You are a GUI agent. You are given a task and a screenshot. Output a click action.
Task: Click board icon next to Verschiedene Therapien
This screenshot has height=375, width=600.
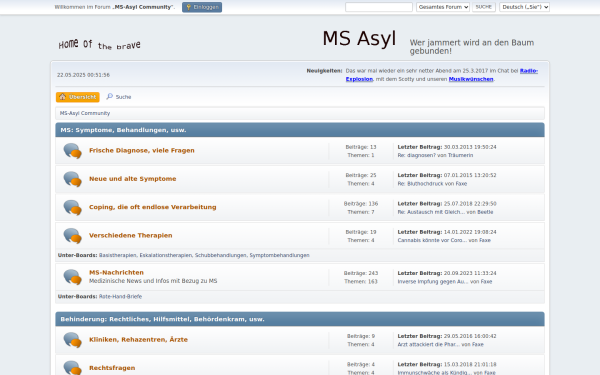(72, 236)
